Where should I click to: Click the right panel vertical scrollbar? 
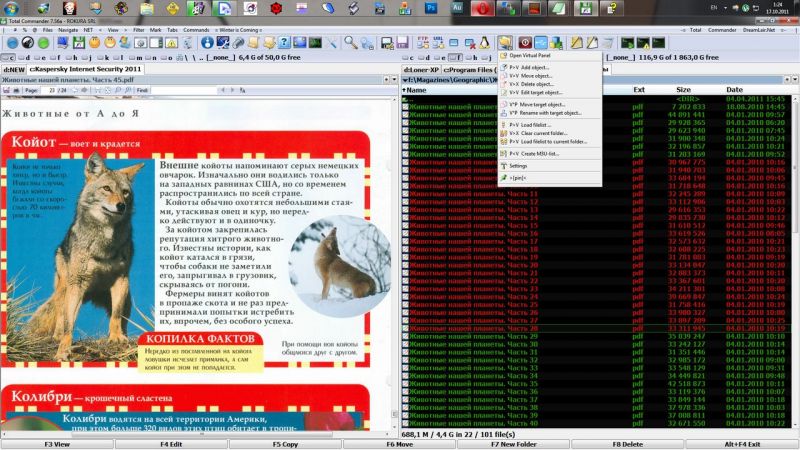coord(795,250)
